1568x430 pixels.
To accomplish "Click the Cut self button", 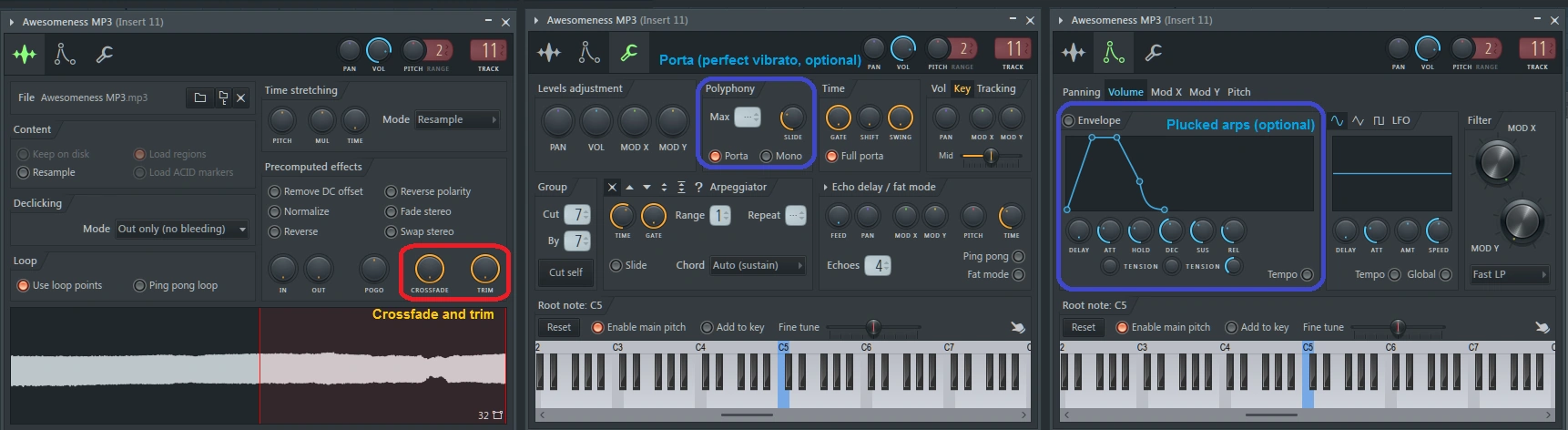I will point(565,272).
